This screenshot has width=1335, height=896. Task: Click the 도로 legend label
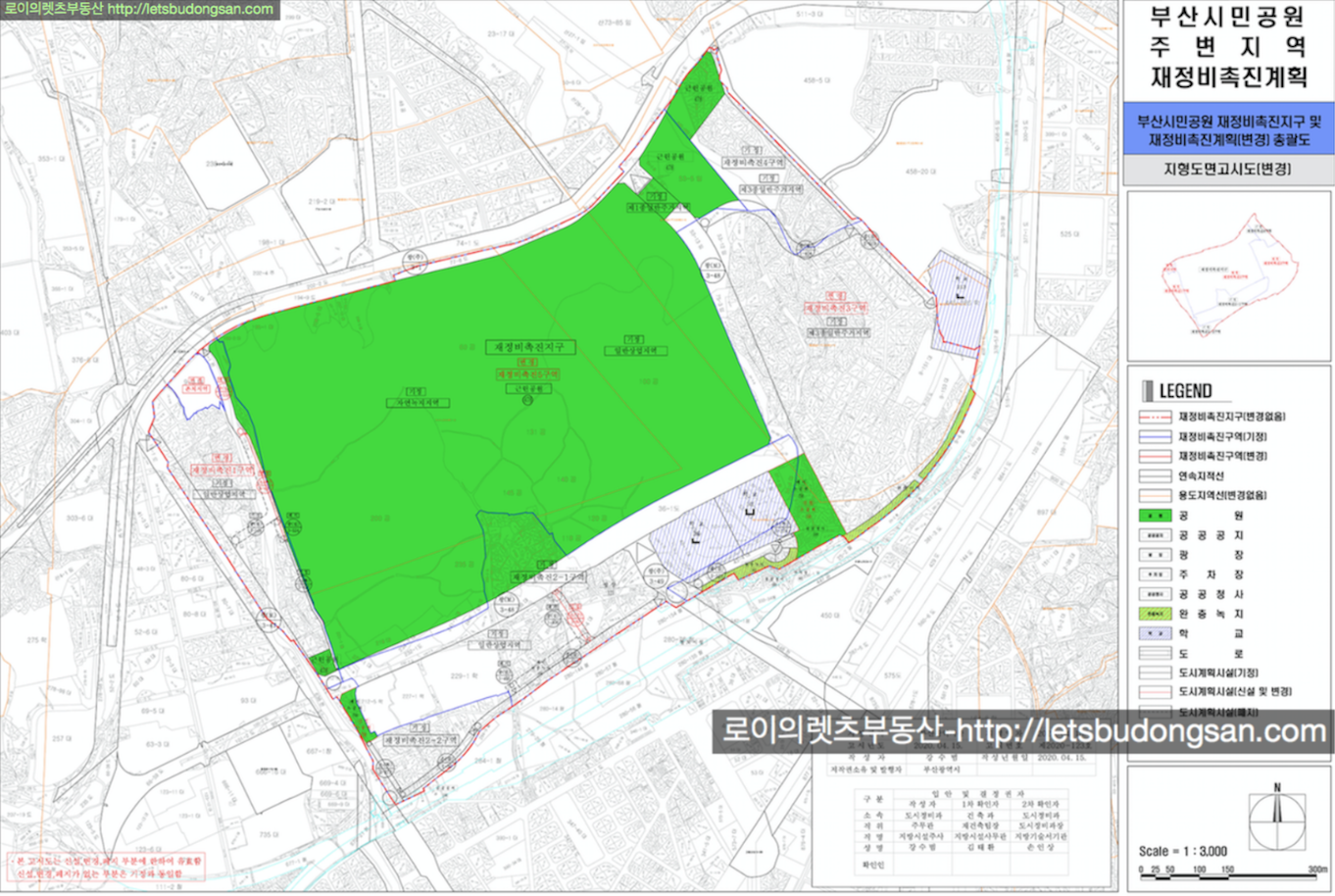[x=1211, y=653]
